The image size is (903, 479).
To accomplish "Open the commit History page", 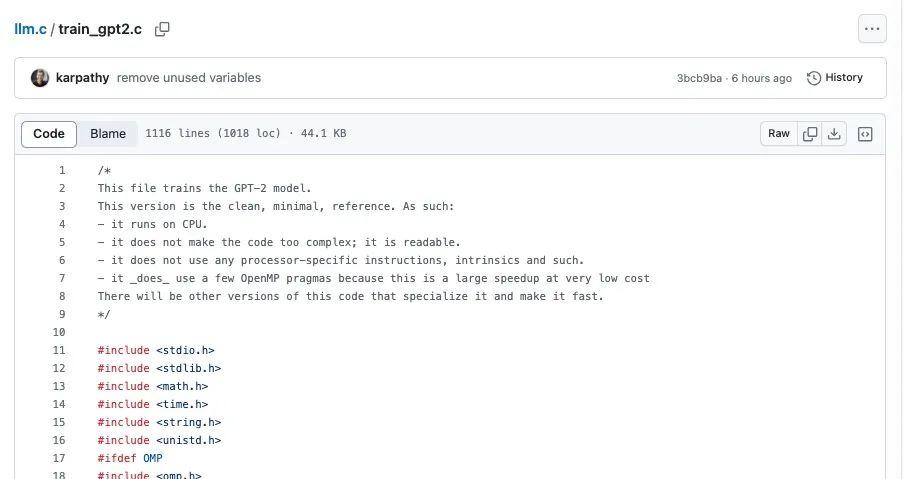I will pyautogui.click(x=835, y=78).
